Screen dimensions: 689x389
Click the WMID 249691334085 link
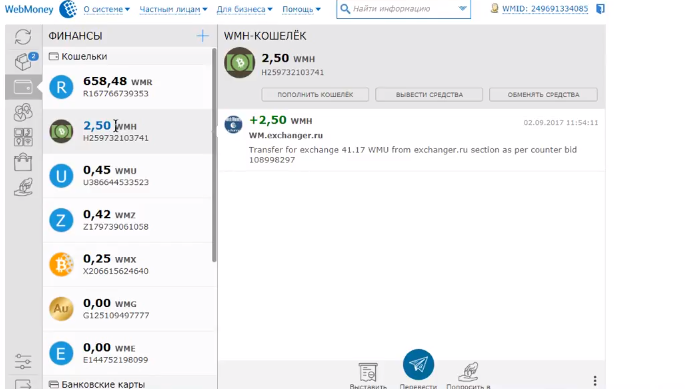click(545, 9)
